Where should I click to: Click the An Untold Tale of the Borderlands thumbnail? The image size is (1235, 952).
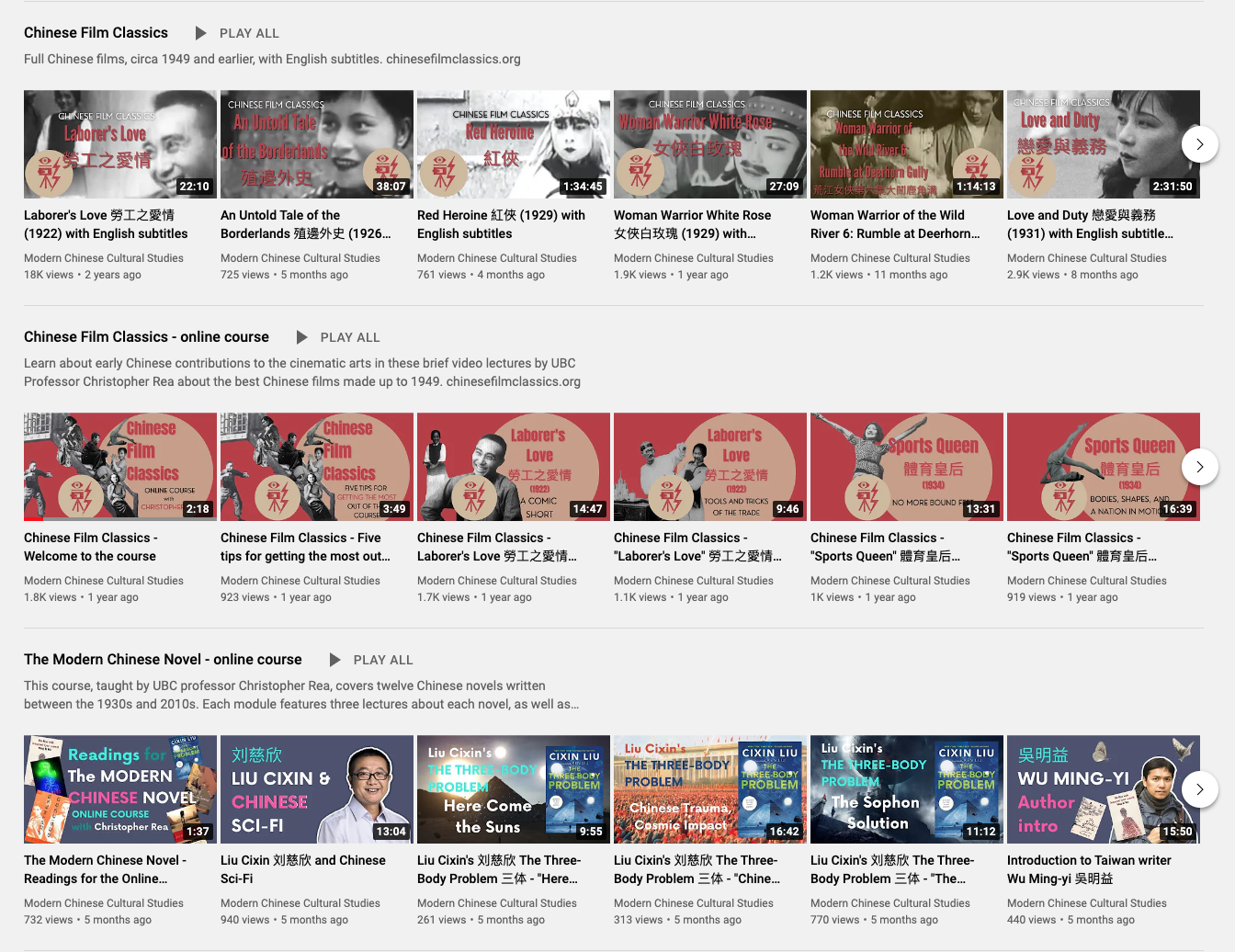316,144
